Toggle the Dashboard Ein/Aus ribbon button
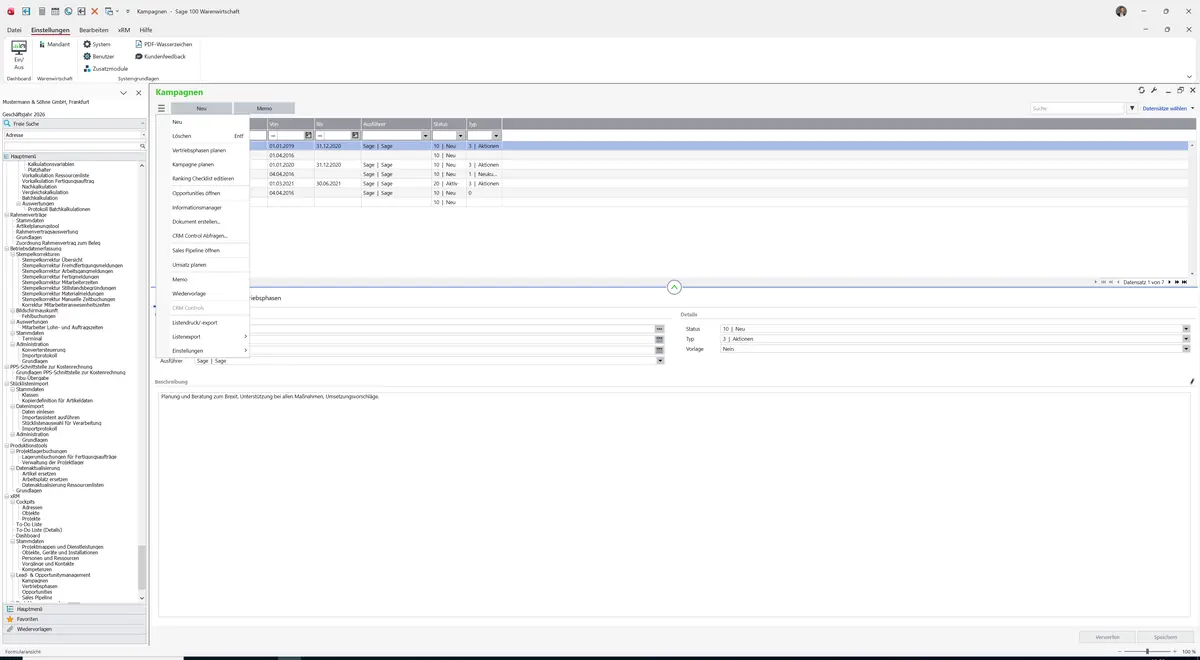 19,55
